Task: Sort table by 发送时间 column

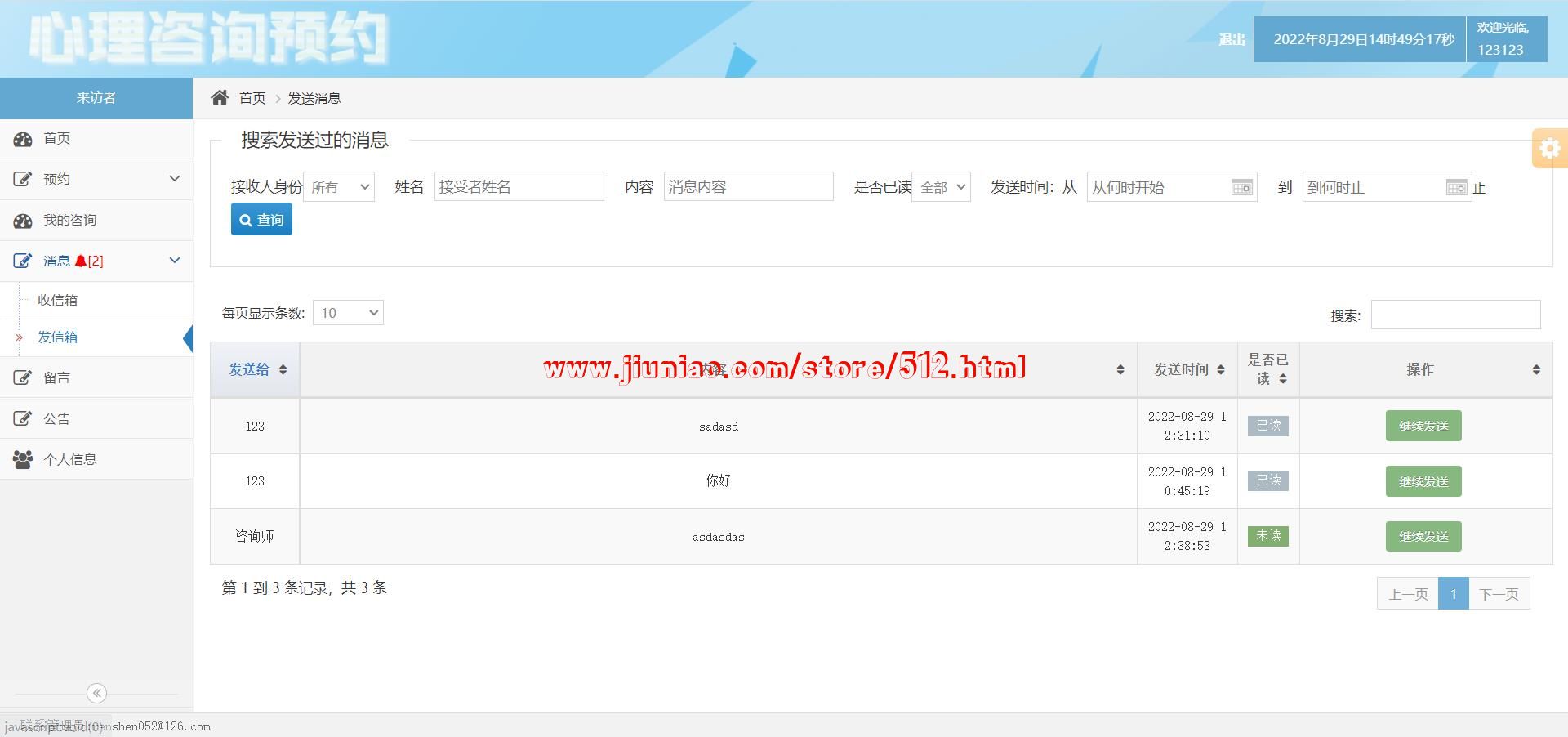Action: pyautogui.click(x=1187, y=369)
